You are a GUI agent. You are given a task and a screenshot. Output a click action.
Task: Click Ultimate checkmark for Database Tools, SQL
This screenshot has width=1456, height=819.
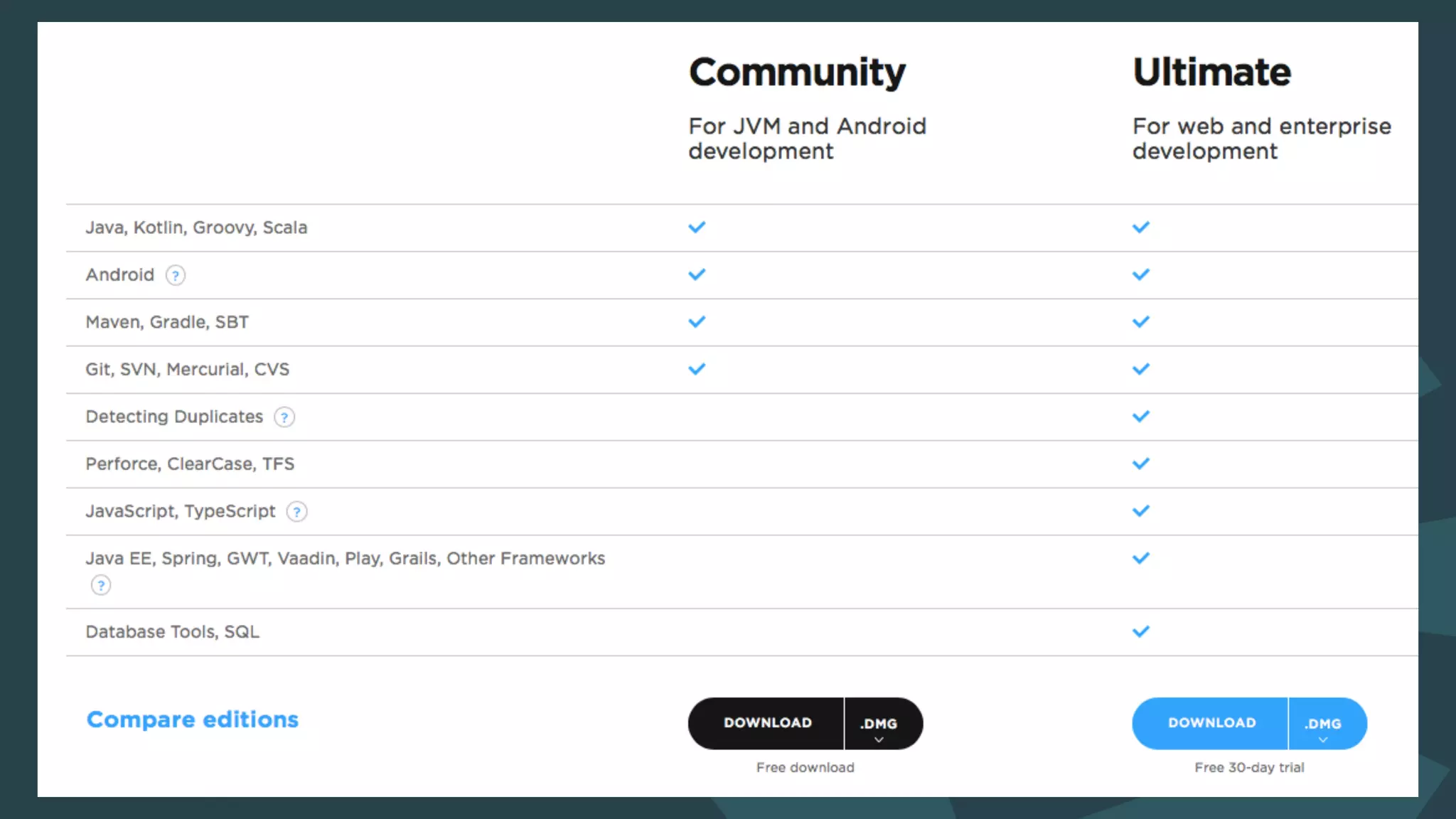pyautogui.click(x=1140, y=631)
